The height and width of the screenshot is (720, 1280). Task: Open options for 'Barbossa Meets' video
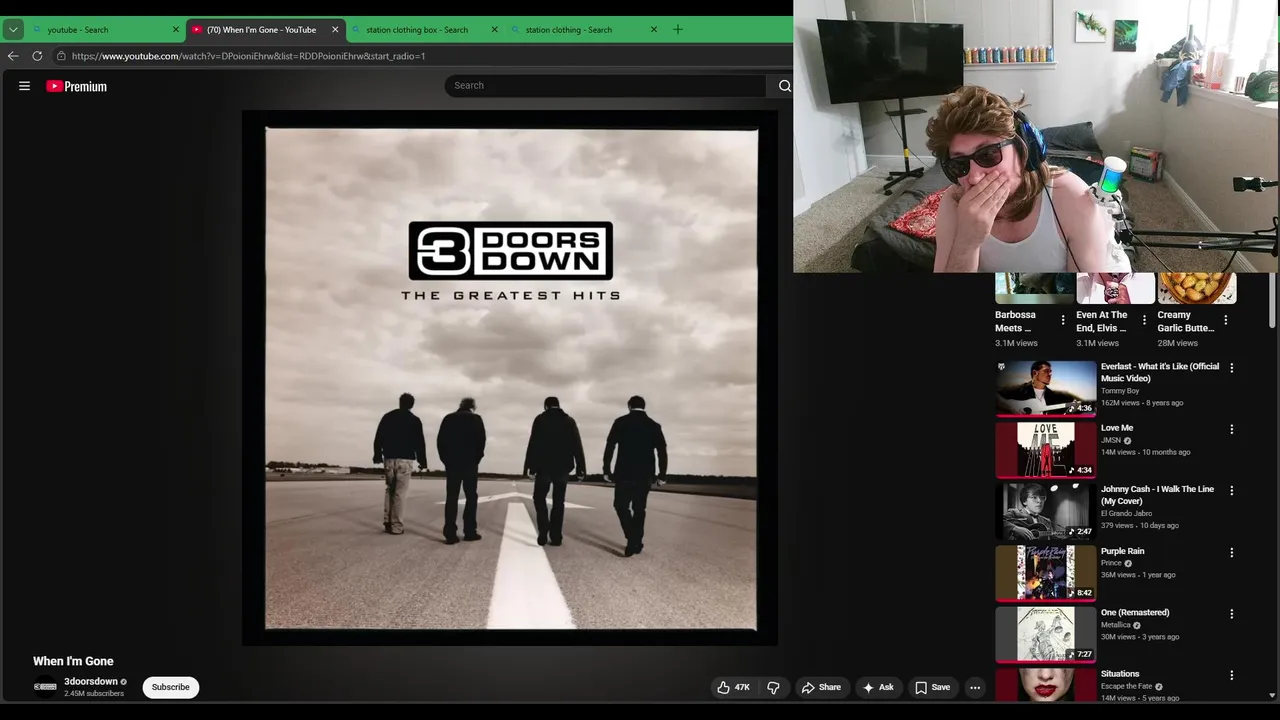click(1063, 321)
